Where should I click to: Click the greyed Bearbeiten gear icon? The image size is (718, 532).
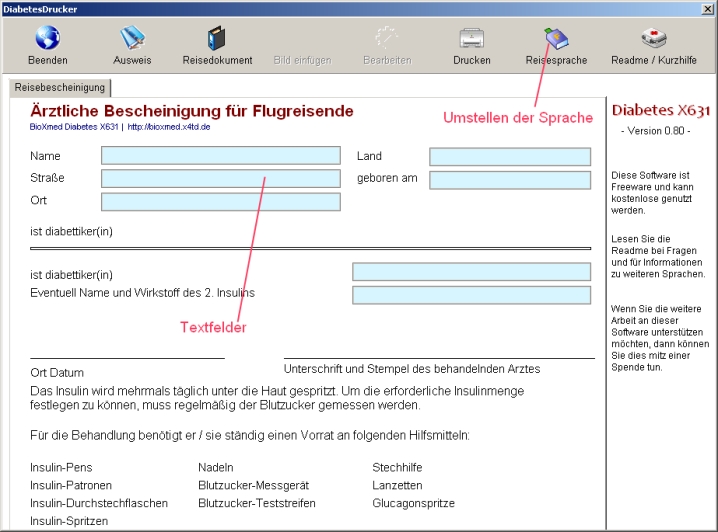click(x=387, y=39)
